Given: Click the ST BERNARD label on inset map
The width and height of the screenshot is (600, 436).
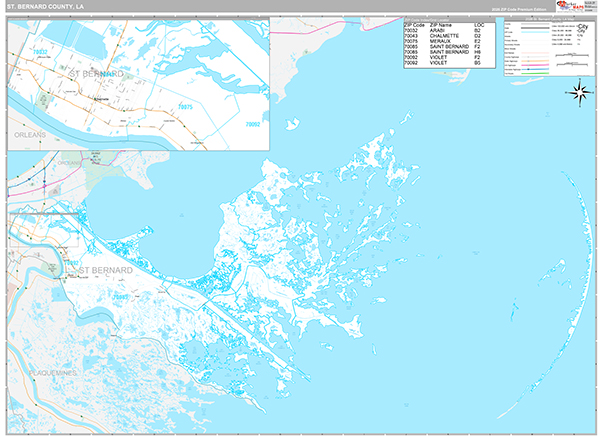Looking at the screenshot, I should (x=96, y=73).
